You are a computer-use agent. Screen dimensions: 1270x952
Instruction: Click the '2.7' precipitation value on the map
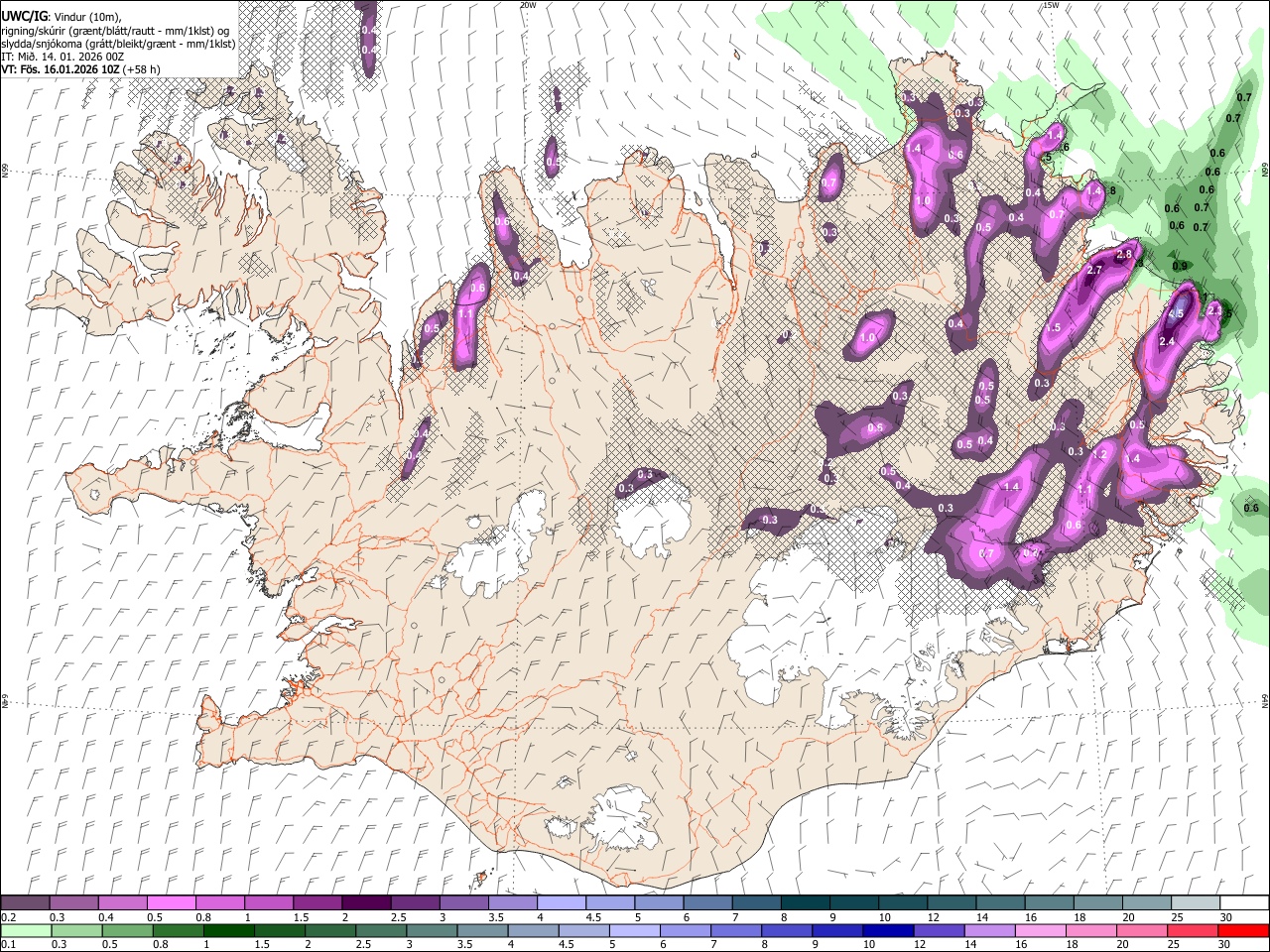(x=1095, y=270)
